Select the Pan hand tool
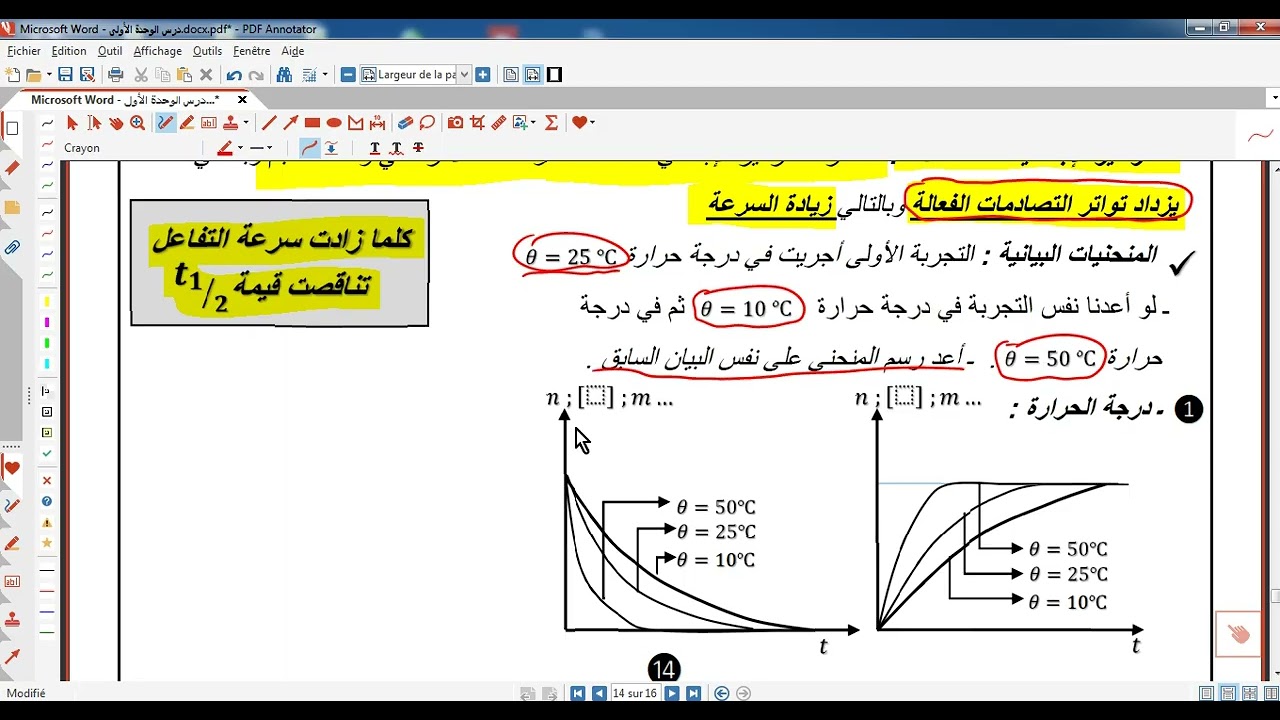Viewport: 1280px width, 720px height. tap(116, 123)
